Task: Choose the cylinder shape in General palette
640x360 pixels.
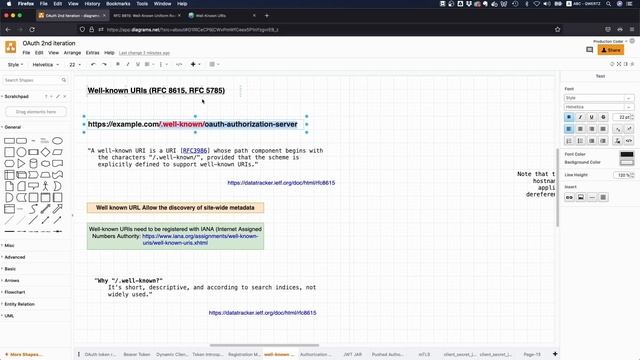Action: pos(33,164)
